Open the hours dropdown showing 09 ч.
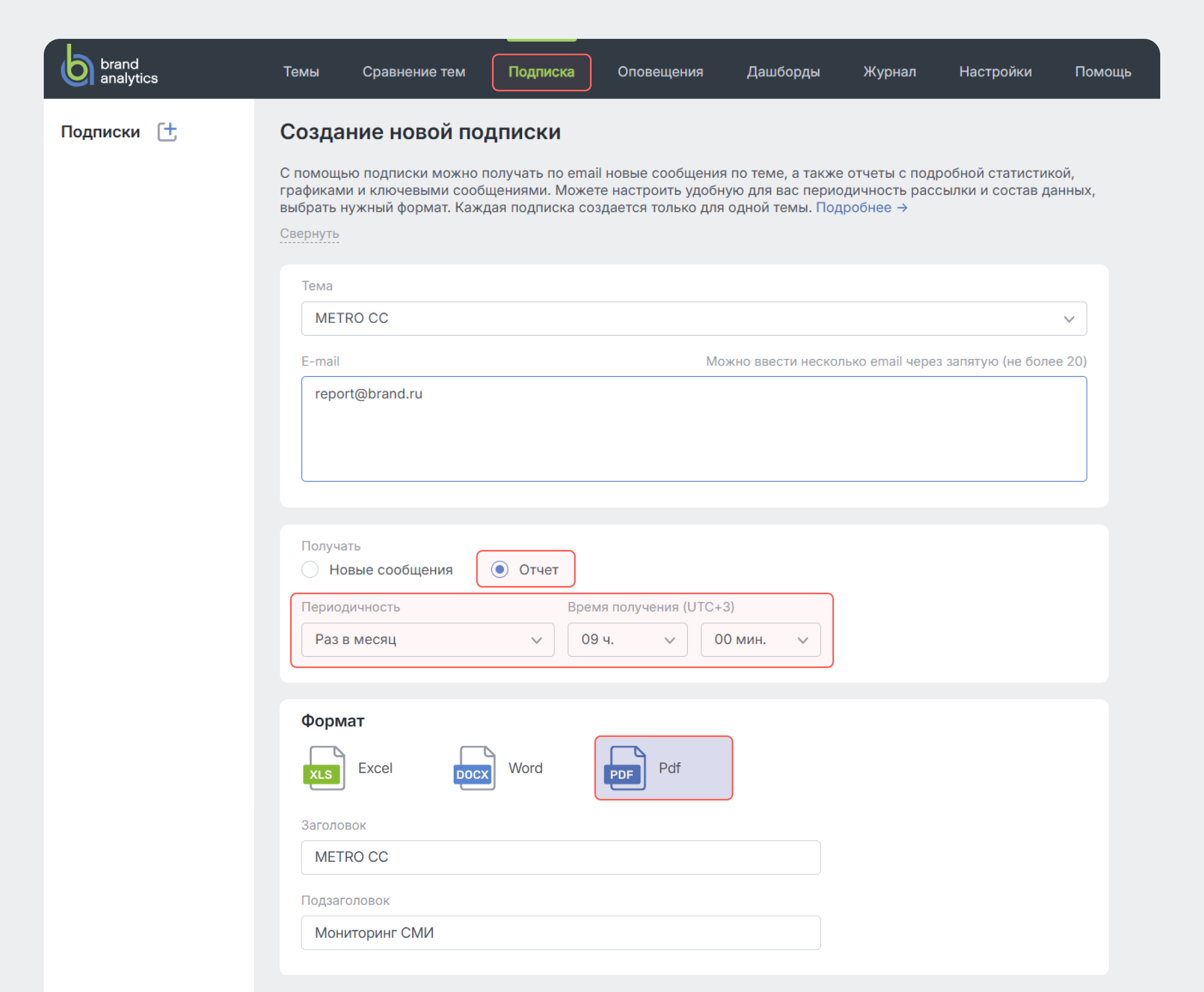 627,640
